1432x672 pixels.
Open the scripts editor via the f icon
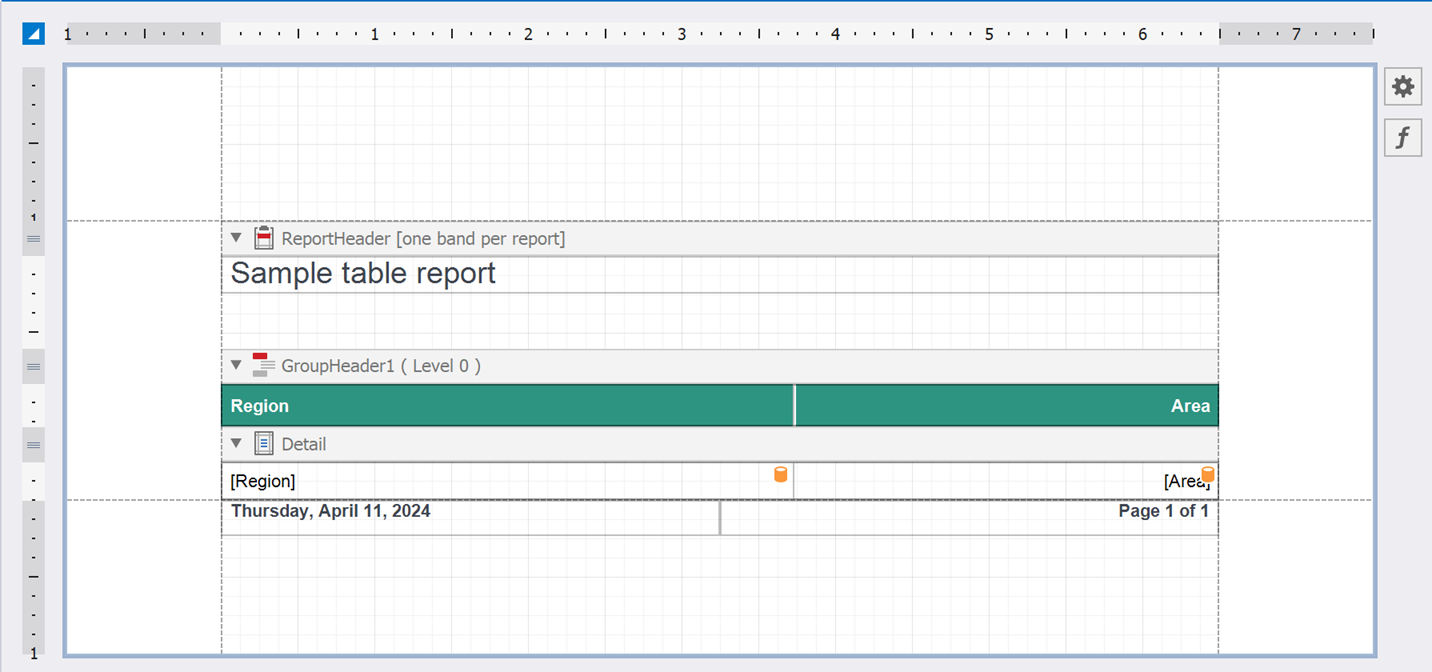(1402, 137)
